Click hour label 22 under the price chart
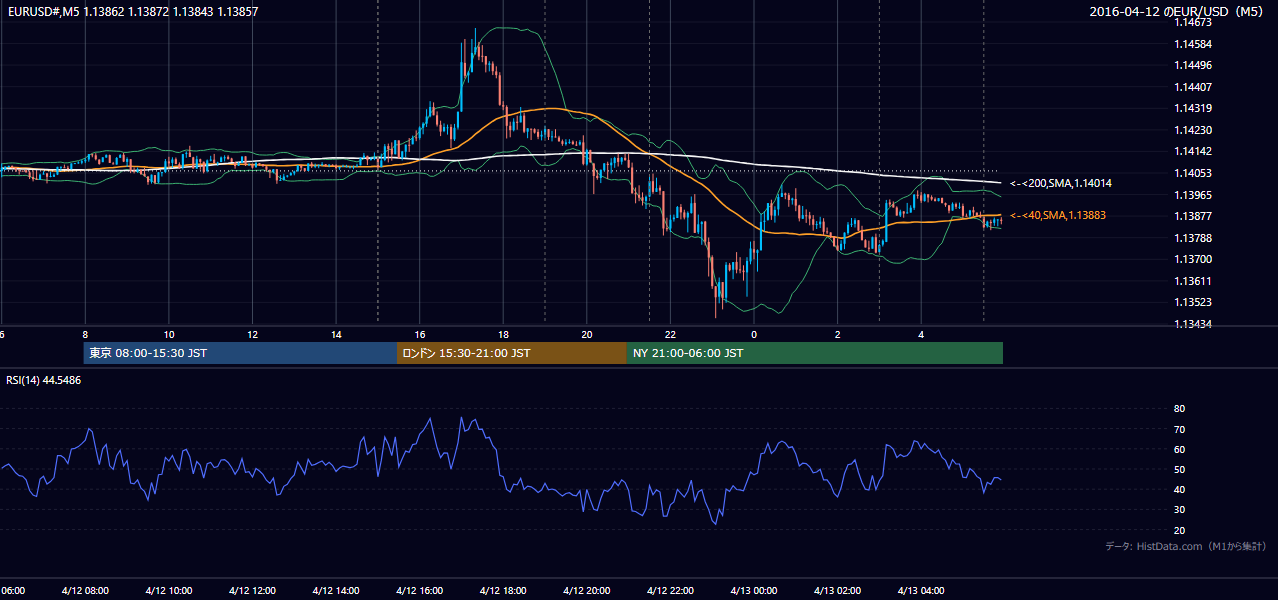Screen dimensions: 1278x600 click(671, 334)
